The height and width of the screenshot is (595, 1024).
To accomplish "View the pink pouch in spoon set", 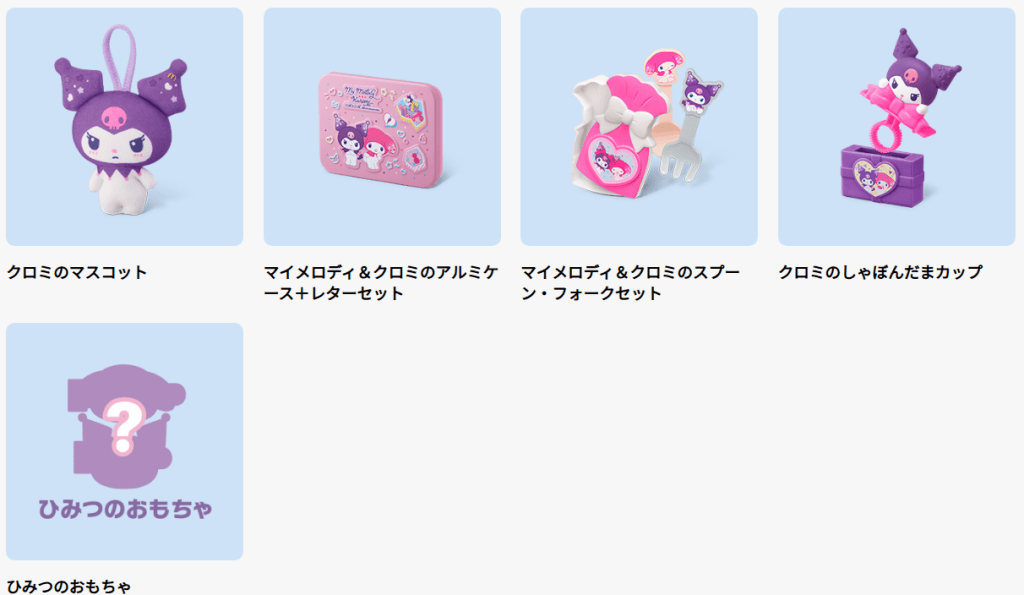I will 617,137.
